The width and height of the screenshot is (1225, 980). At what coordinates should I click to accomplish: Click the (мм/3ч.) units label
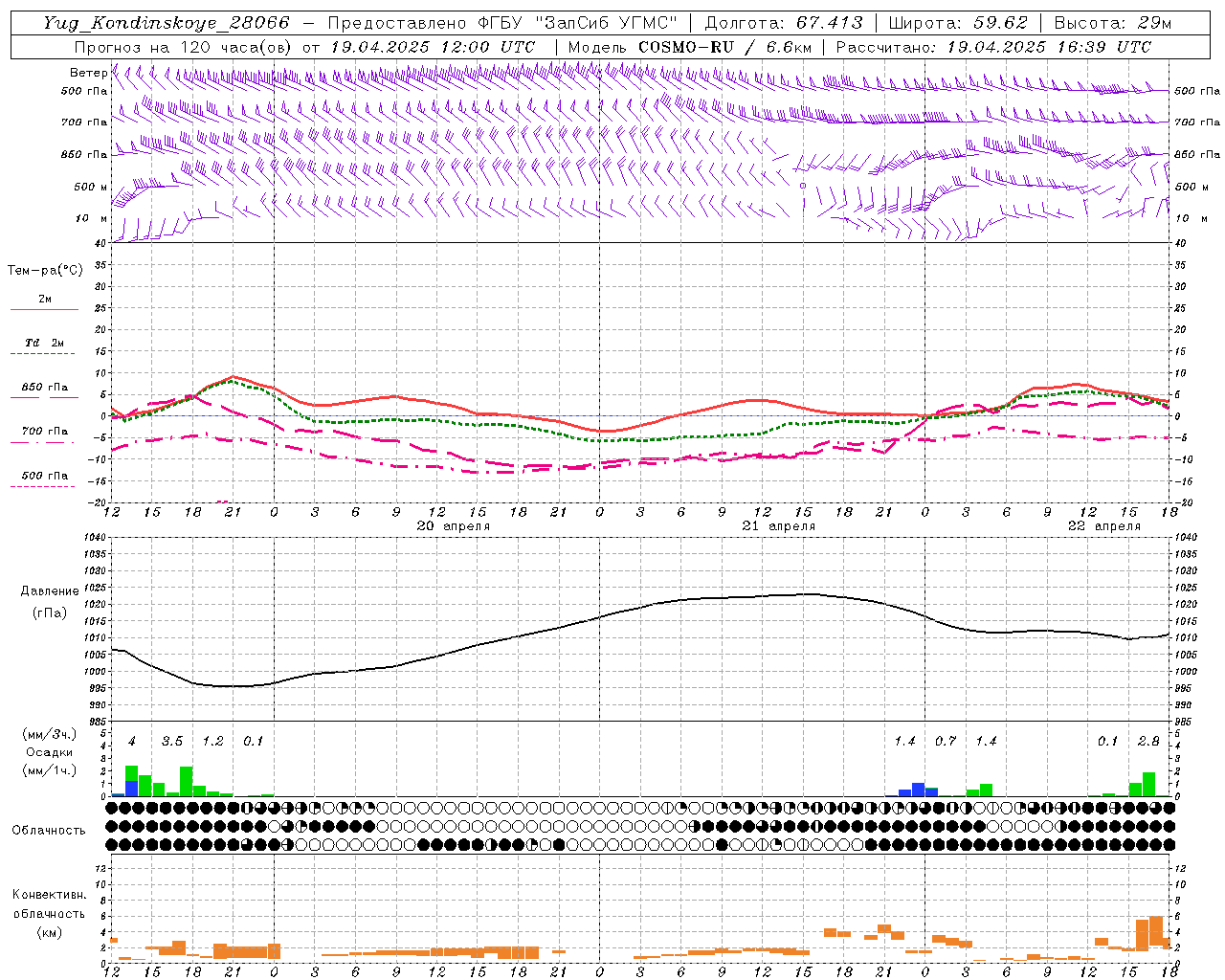[49, 734]
